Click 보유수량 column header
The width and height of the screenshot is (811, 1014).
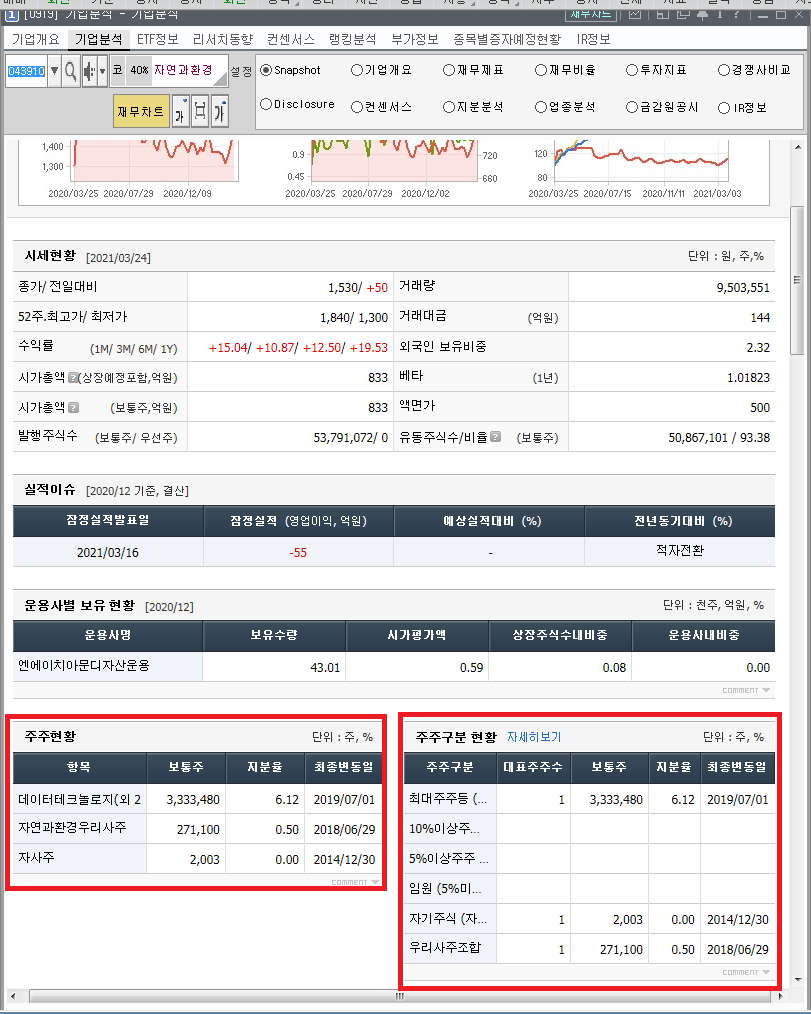[274, 635]
